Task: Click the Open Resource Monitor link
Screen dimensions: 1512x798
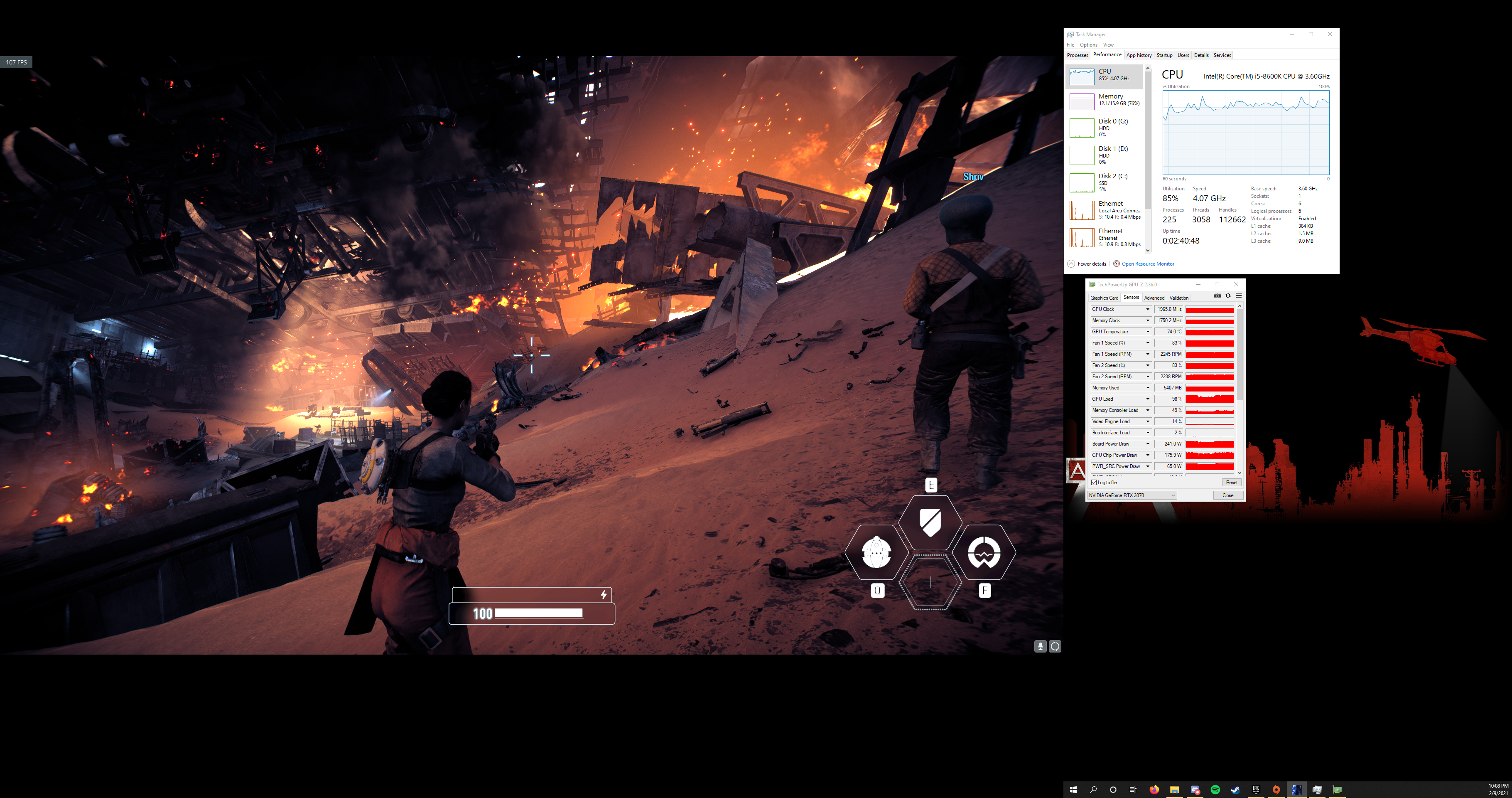Action: pyautogui.click(x=1147, y=264)
